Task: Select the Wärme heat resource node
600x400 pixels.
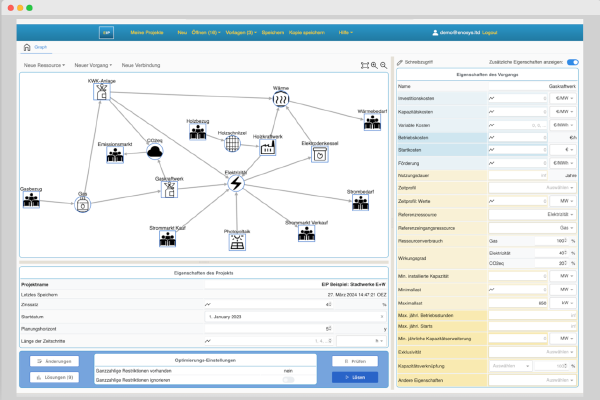Action: point(280,99)
